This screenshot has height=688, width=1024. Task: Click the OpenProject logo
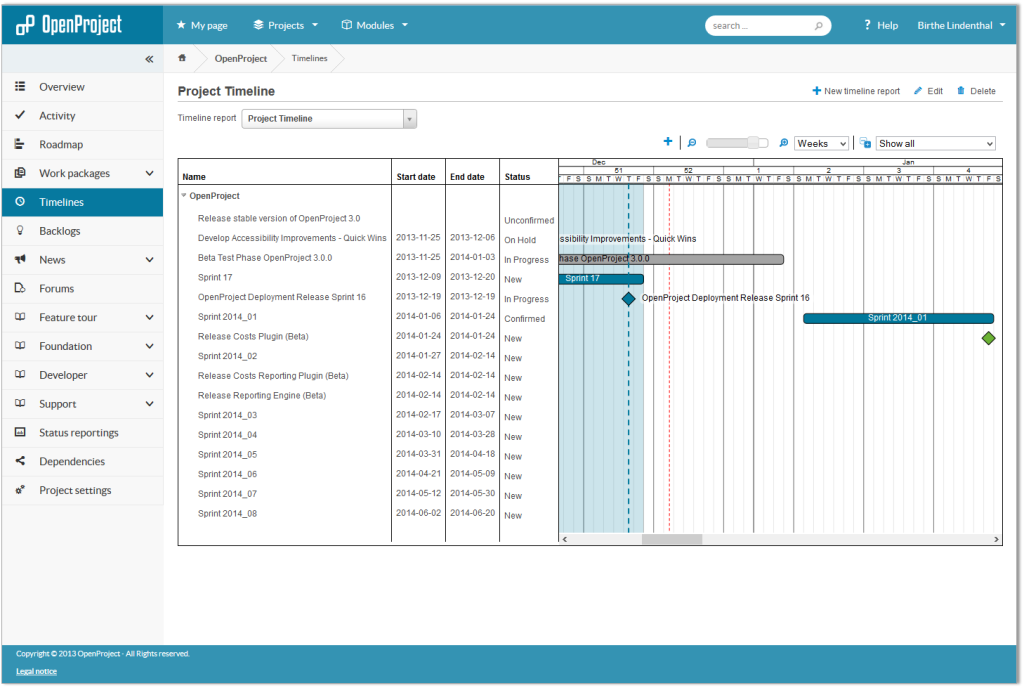click(69, 25)
